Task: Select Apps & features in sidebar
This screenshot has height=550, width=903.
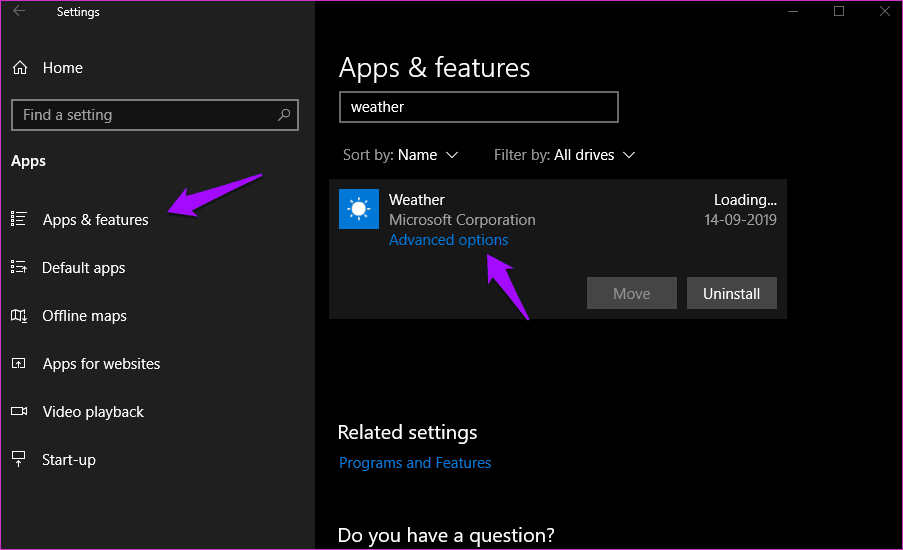Action: click(96, 219)
